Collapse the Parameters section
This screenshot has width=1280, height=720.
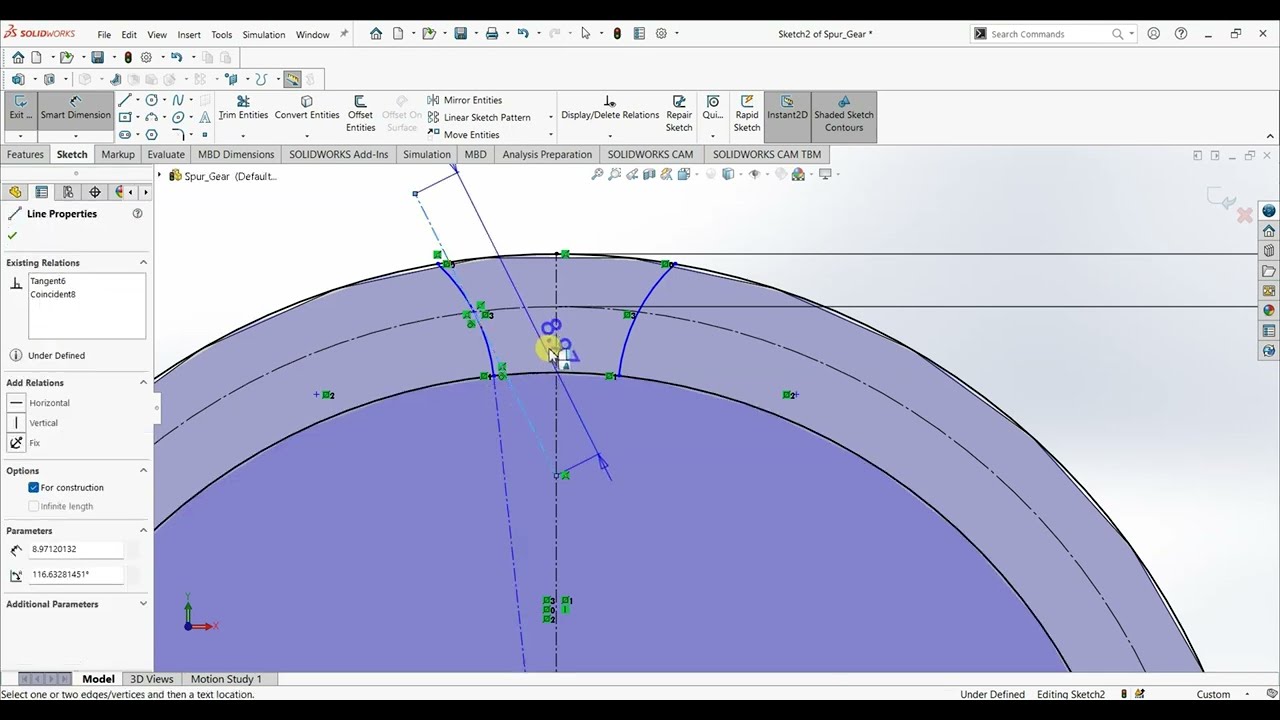pos(143,531)
